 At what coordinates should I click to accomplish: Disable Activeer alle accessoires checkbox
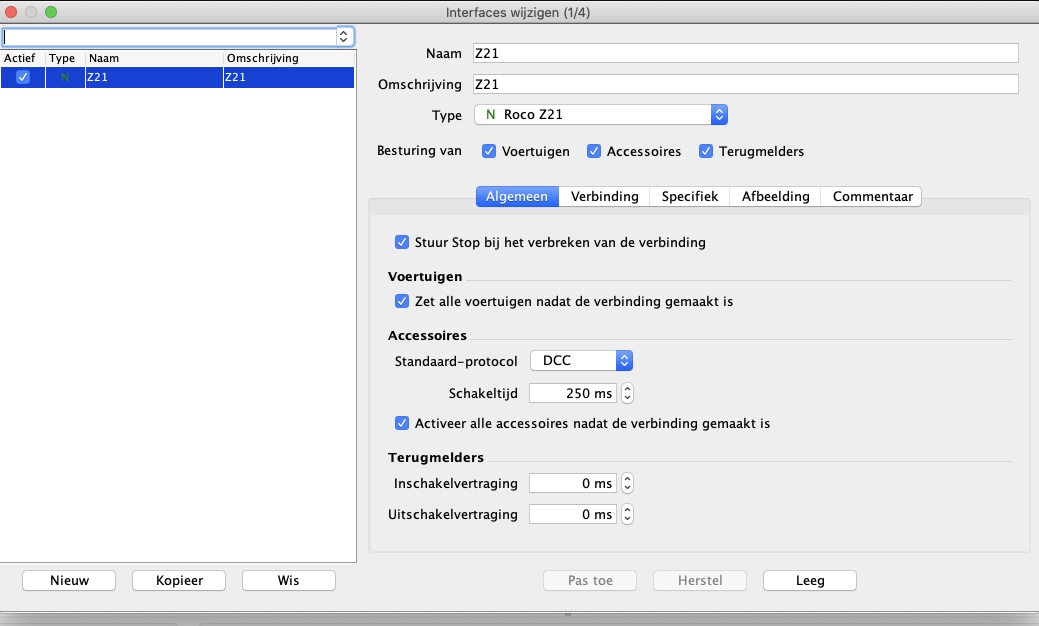click(x=402, y=423)
